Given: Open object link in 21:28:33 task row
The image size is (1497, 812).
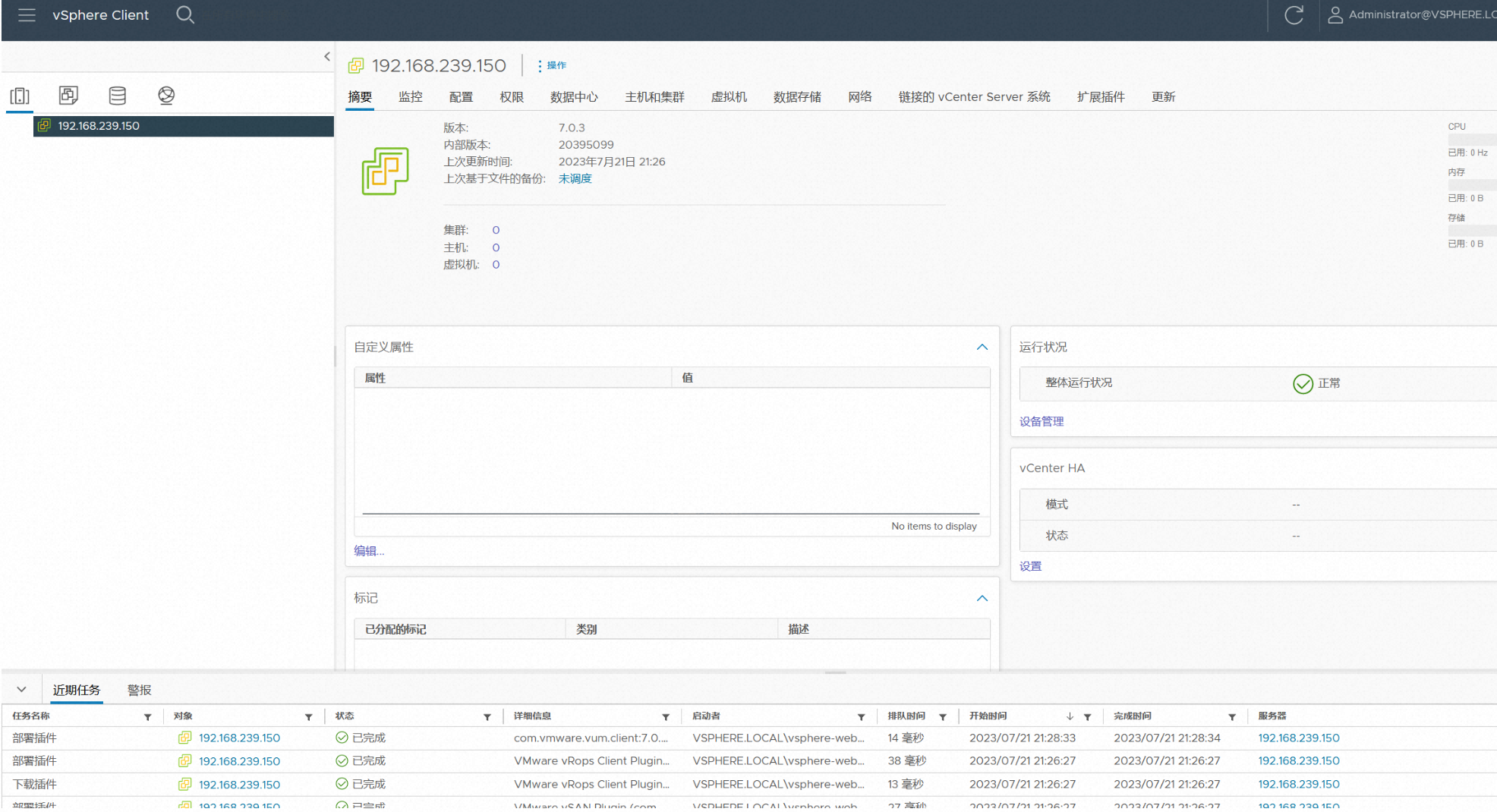Looking at the screenshot, I should click(x=239, y=738).
